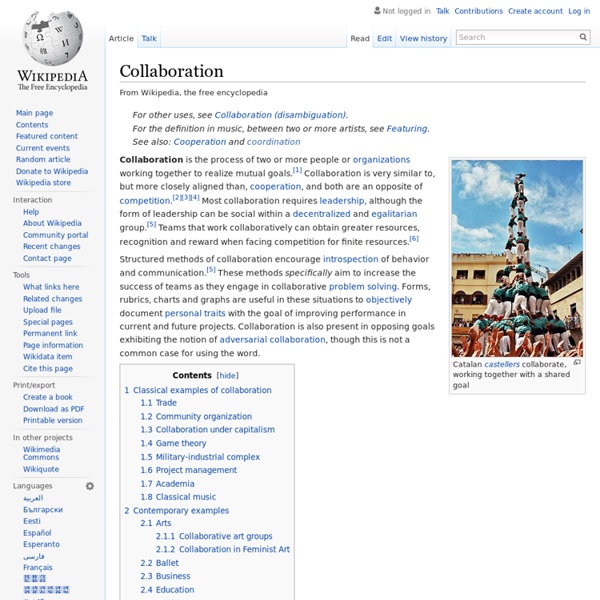This screenshot has width=600, height=600.
Task: Open Wikidata item link
Action: 47,357
